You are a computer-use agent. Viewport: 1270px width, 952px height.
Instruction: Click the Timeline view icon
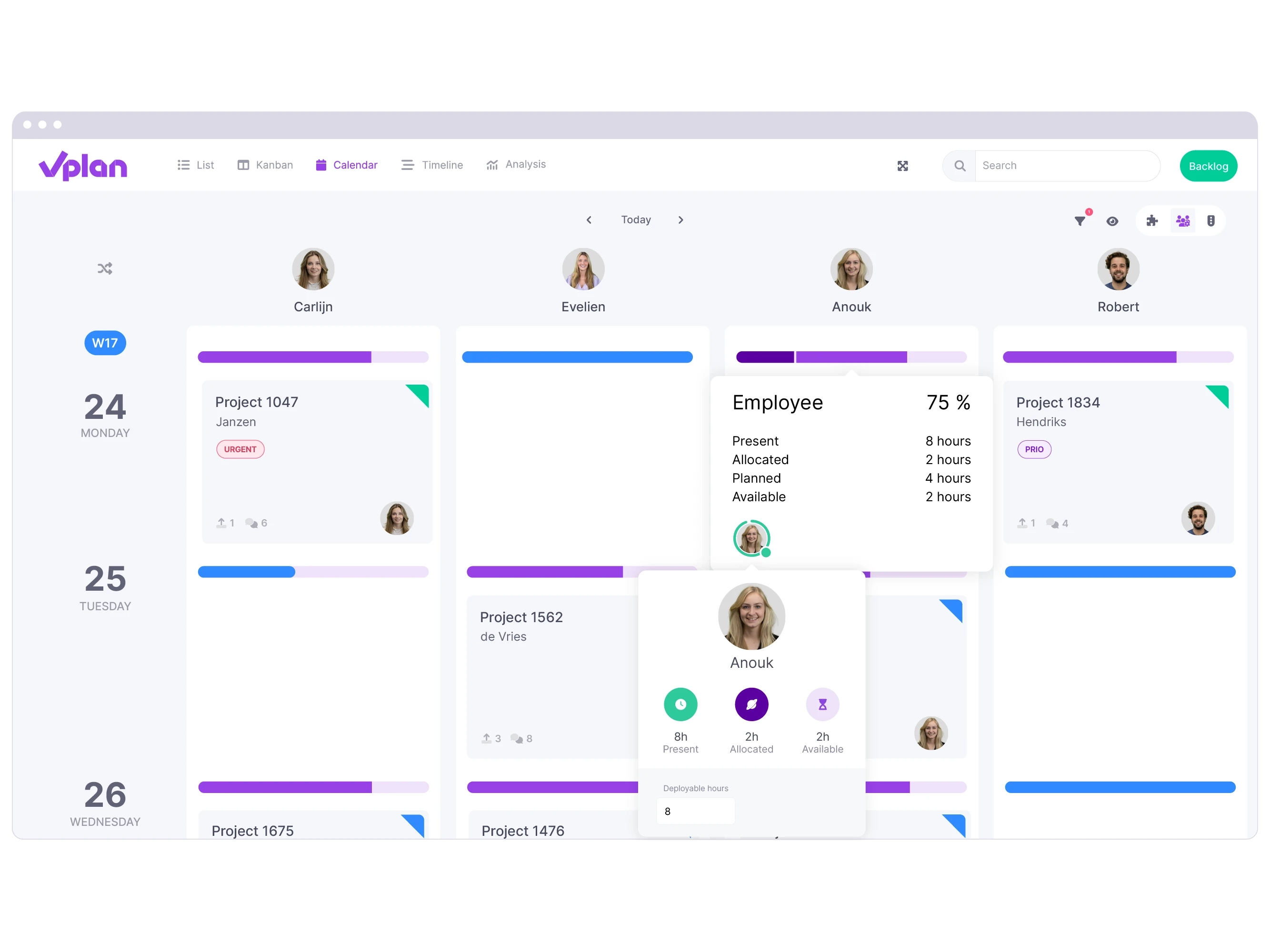tap(408, 165)
